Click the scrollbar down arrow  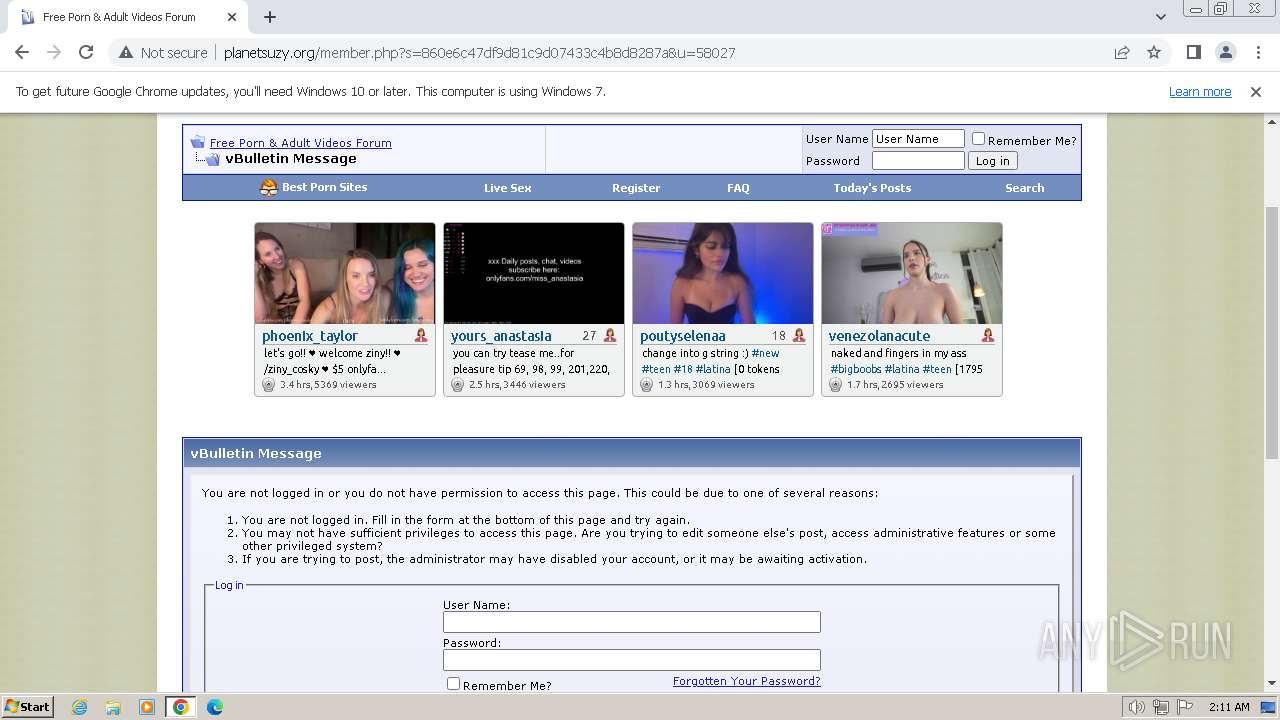click(1271, 684)
